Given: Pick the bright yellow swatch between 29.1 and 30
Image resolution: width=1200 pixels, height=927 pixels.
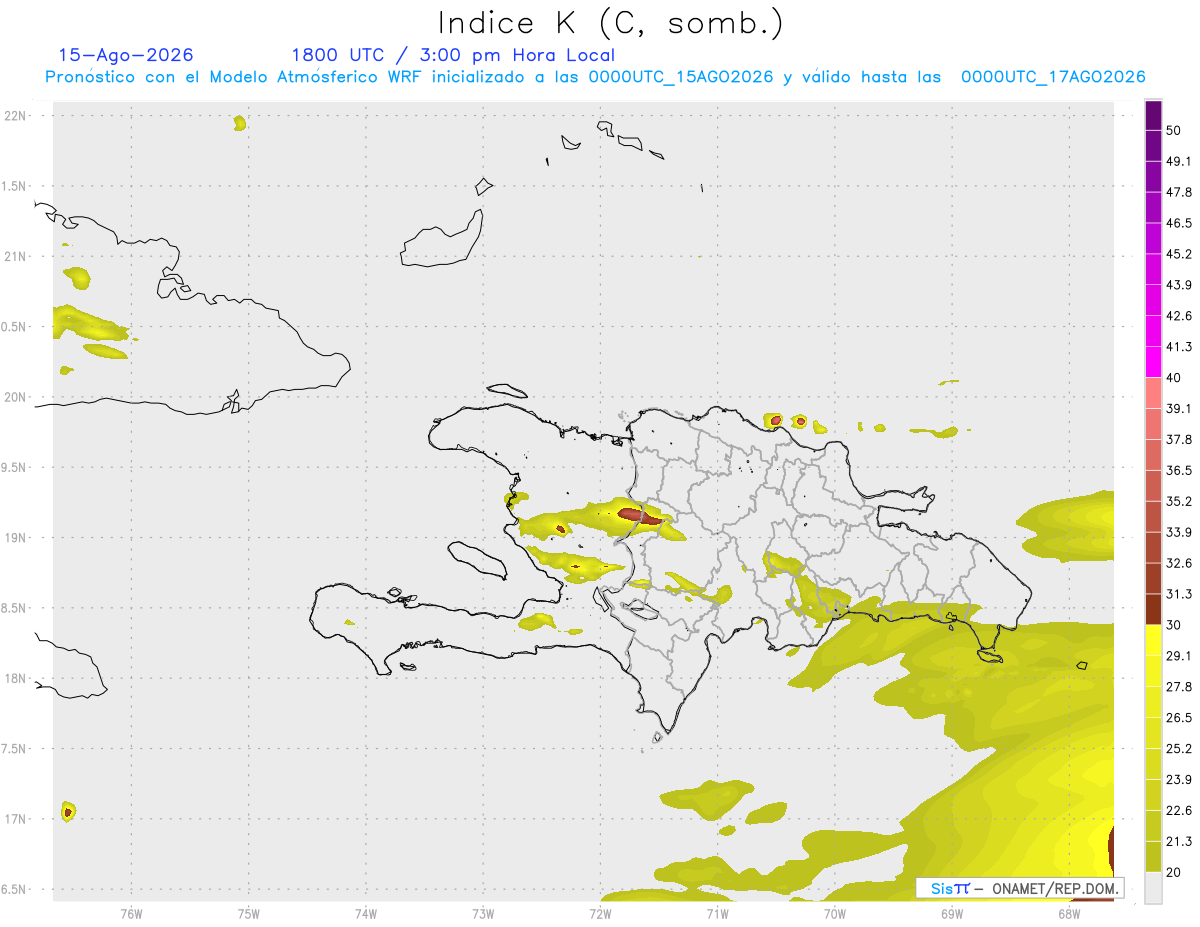Looking at the screenshot, I should [x=1153, y=640].
